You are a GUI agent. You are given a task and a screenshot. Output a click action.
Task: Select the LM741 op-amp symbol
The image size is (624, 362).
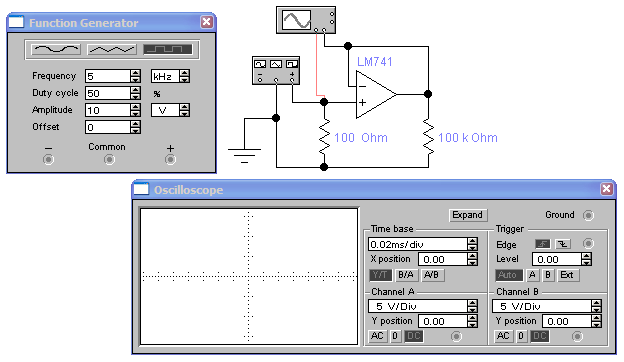pyautogui.click(x=376, y=94)
